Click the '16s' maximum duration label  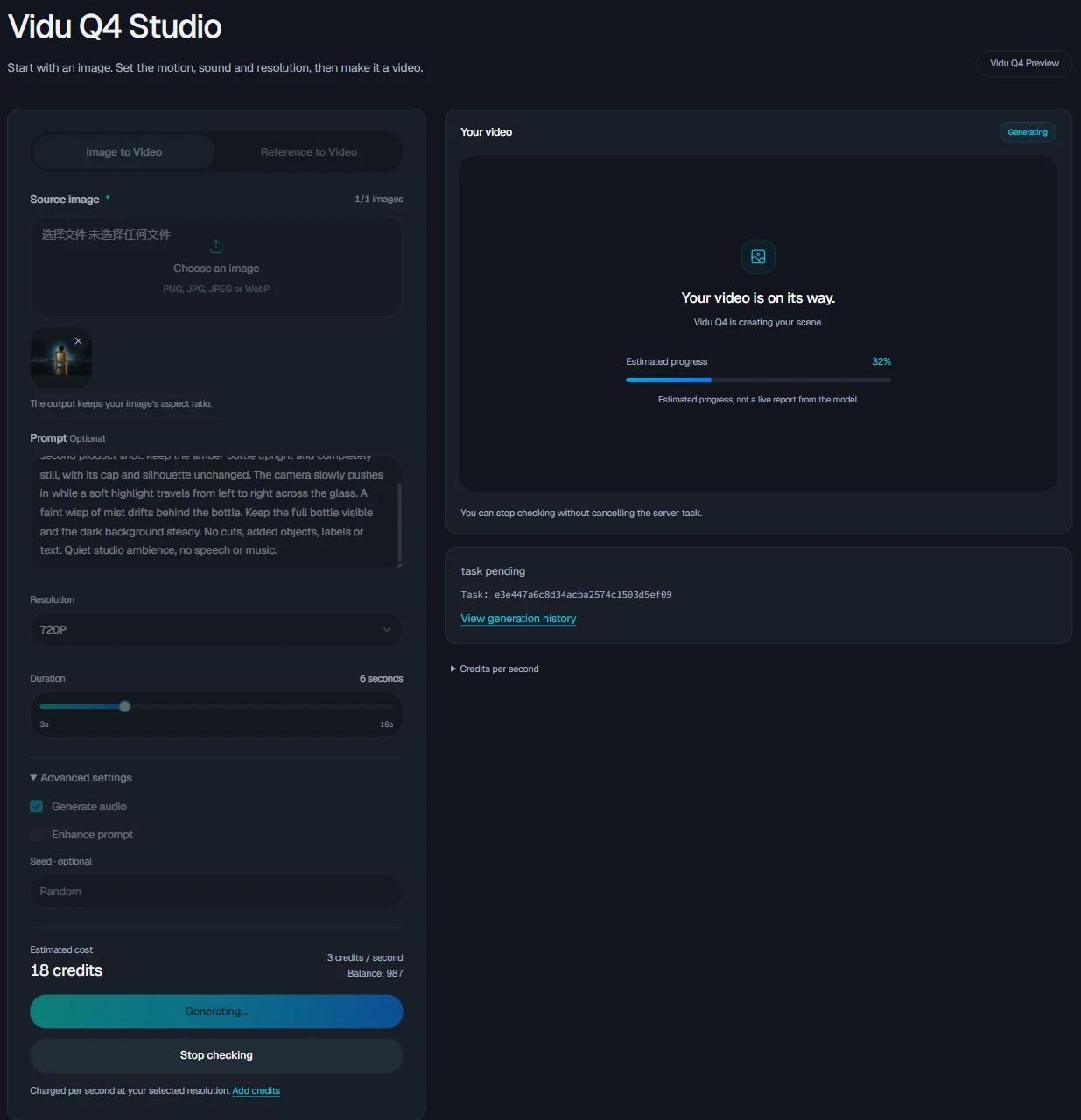tap(386, 724)
